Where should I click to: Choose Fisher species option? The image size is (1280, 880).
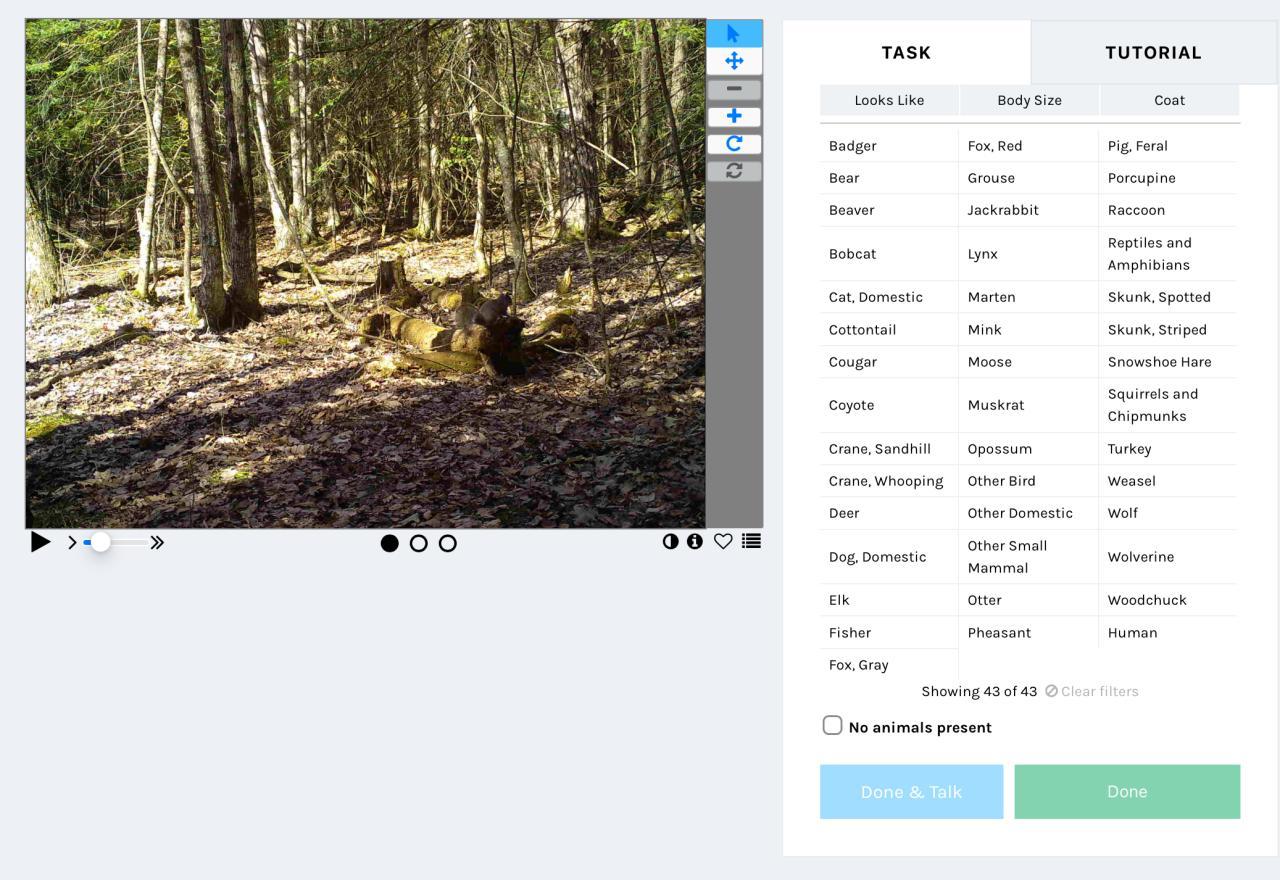tap(889, 633)
